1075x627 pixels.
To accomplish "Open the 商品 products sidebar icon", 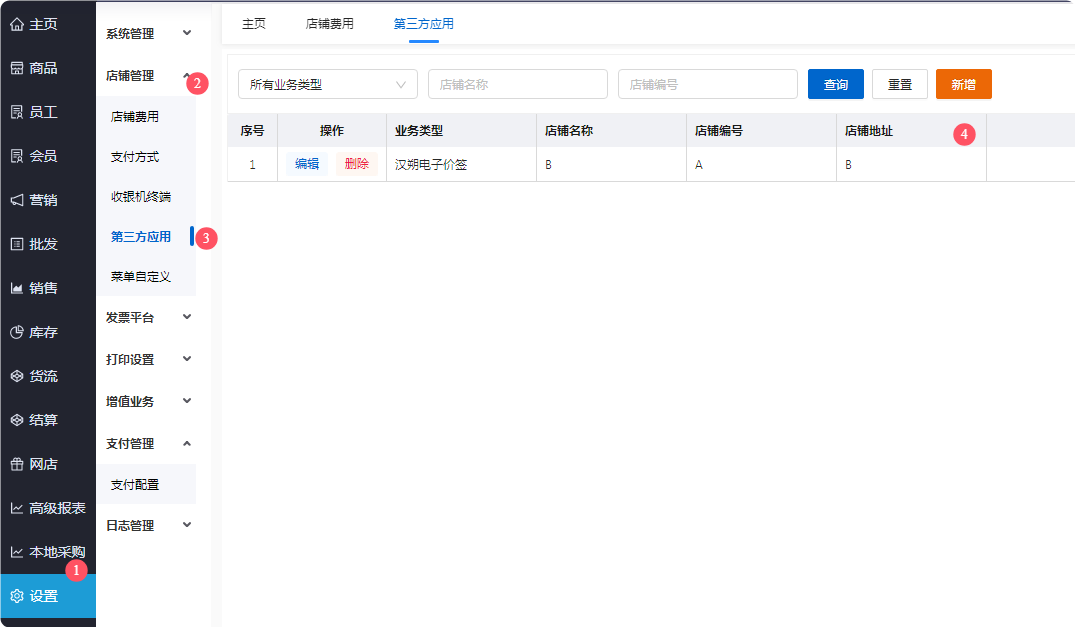I will click(16, 68).
